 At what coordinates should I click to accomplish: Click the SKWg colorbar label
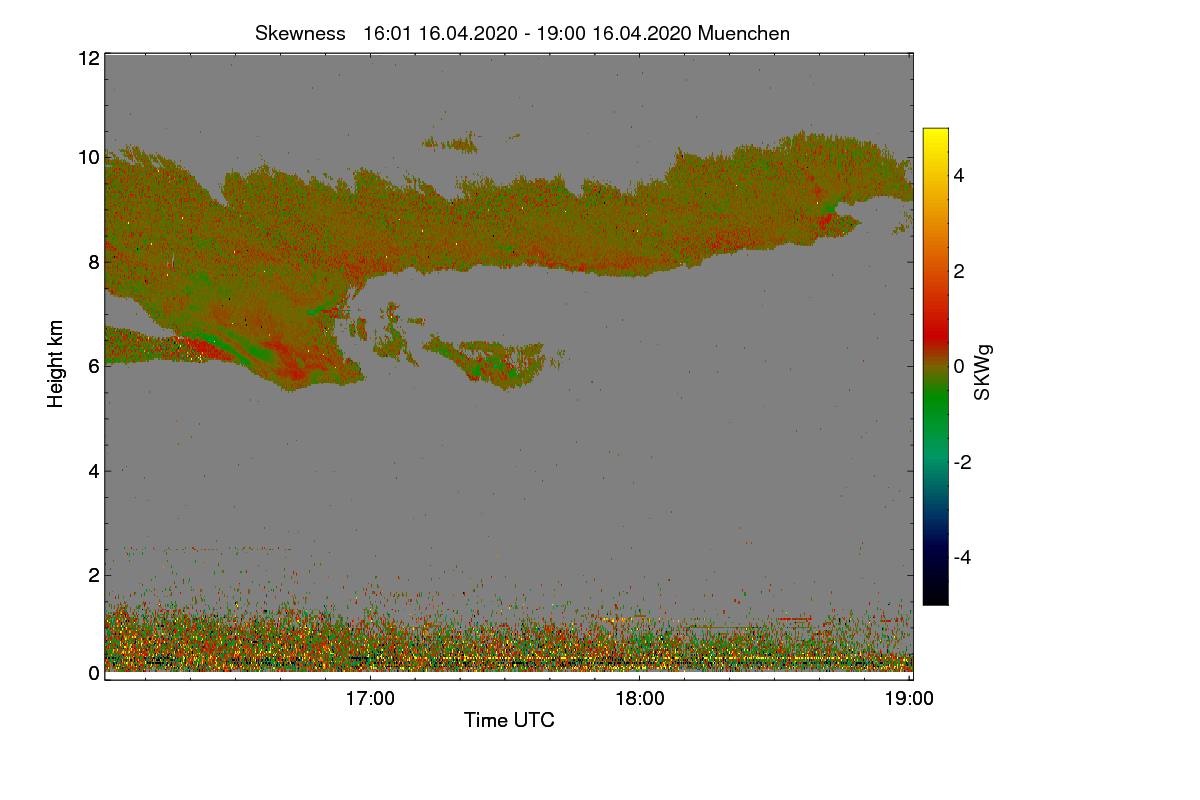point(982,372)
